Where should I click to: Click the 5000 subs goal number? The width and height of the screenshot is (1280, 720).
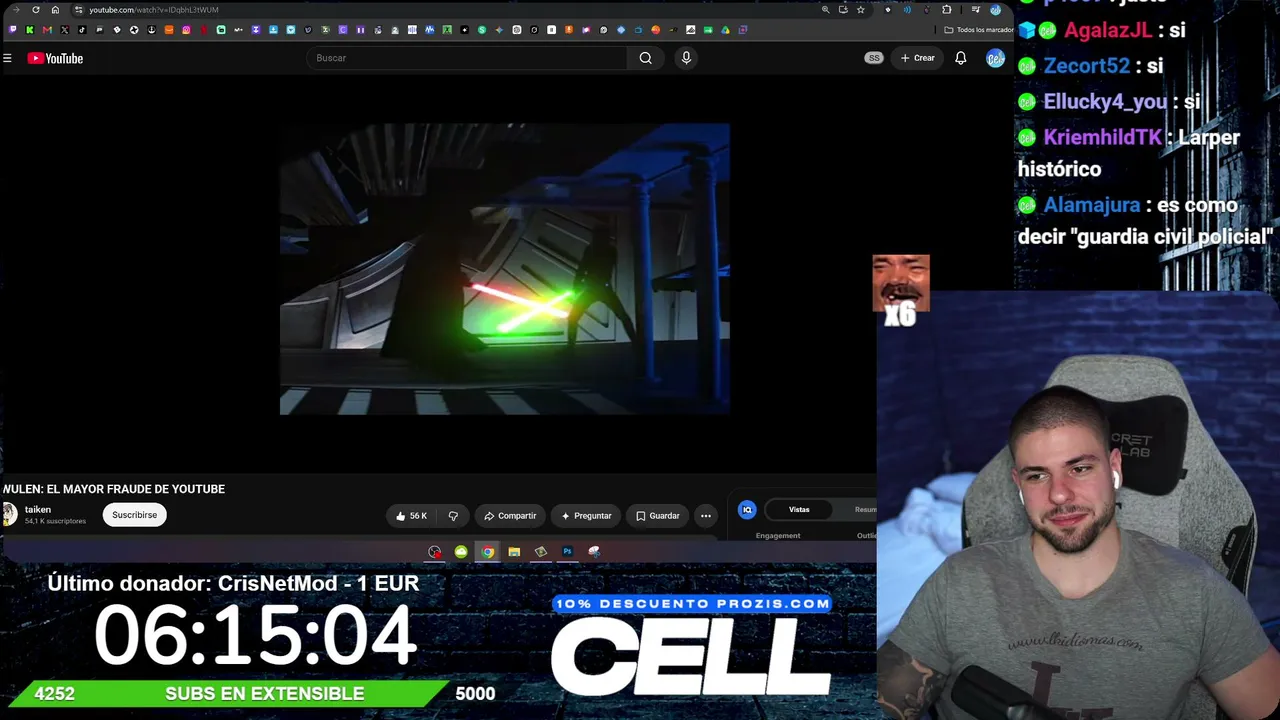[x=475, y=694]
